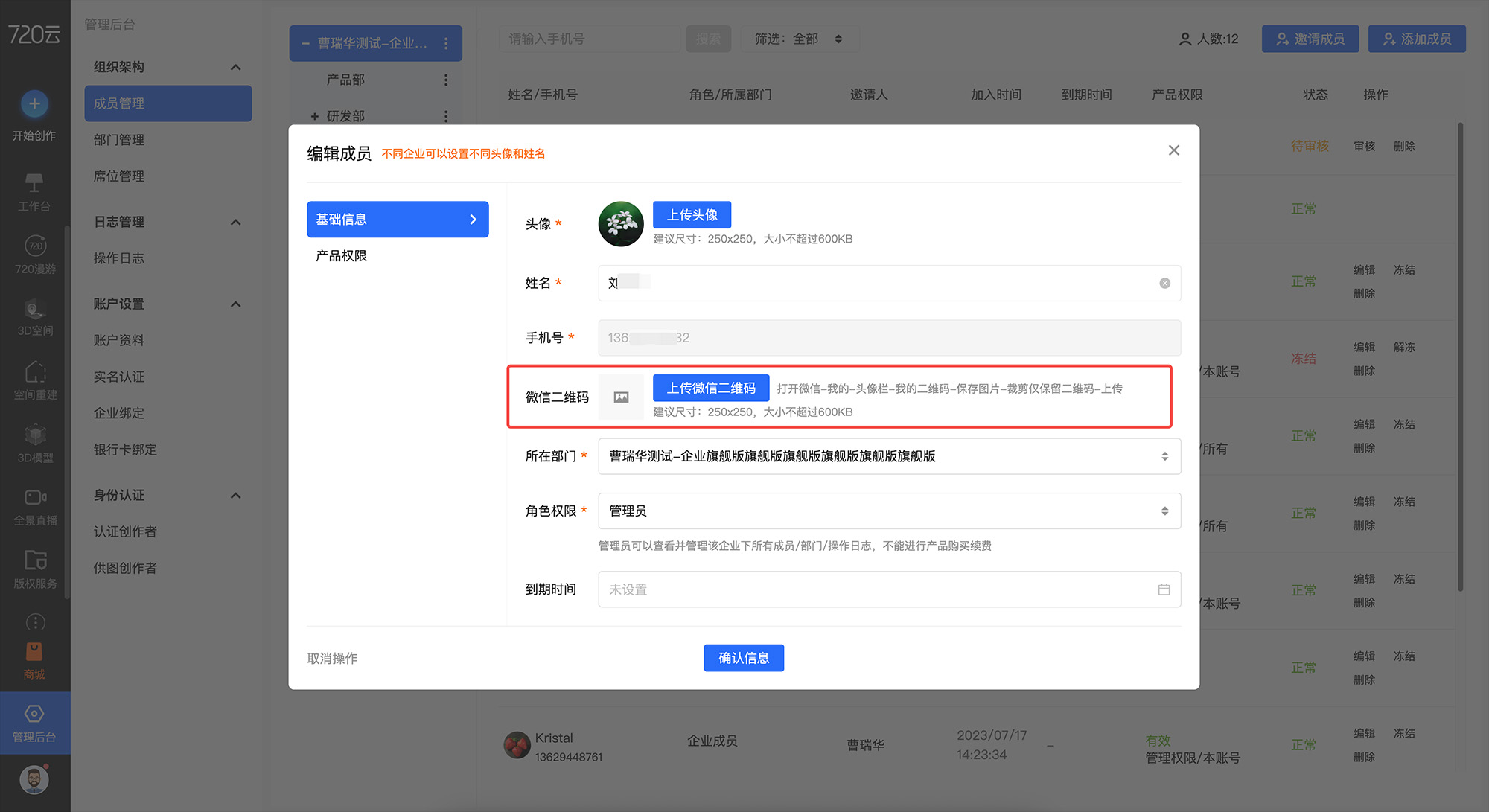The width and height of the screenshot is (1489, 812).
Task: Click the 确认信息 button
Action: pyautogui.click(x=743, y=658)
